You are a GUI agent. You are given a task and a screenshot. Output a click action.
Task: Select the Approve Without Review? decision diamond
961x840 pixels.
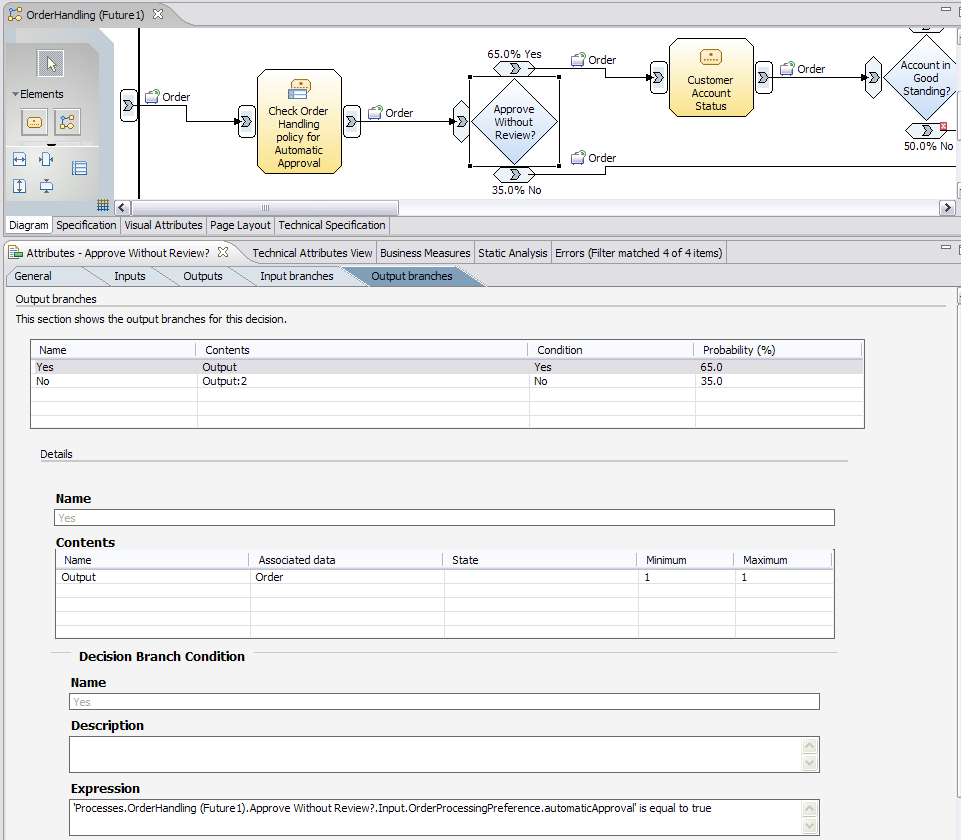514,121
